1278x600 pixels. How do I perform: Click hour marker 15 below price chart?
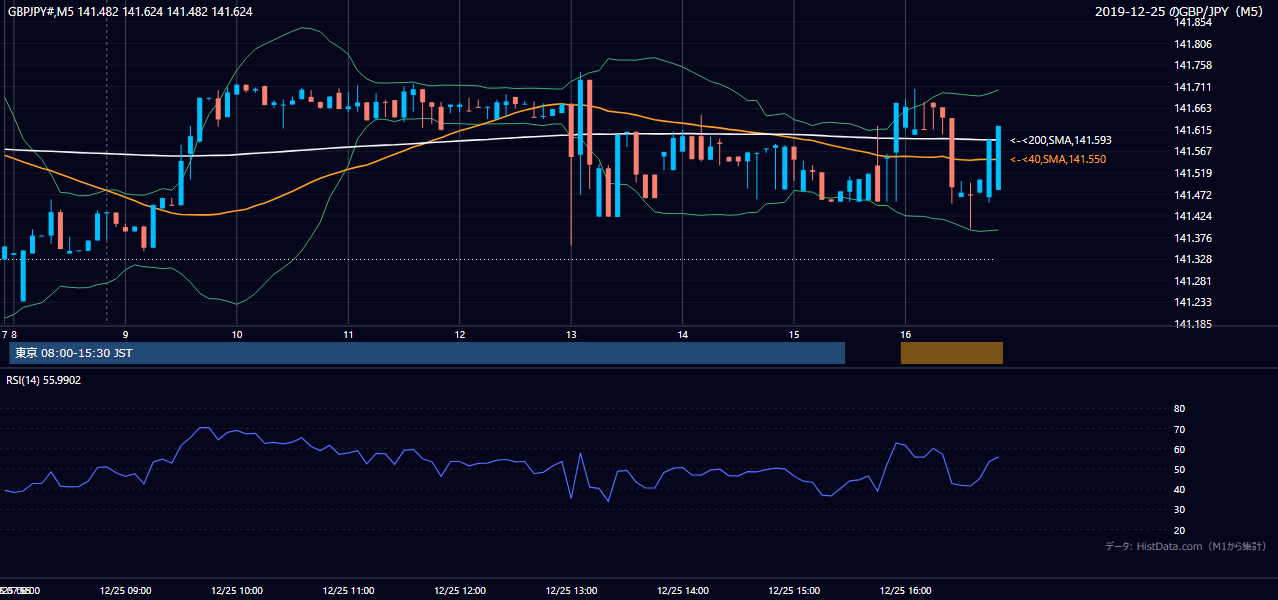click(794, 334)
